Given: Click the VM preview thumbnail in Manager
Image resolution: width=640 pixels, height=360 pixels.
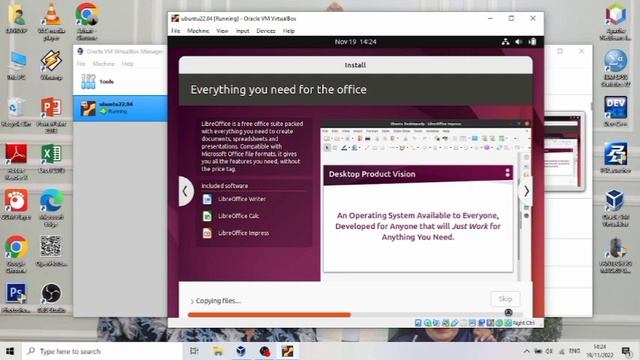Looking at the screenshot, I should (564, 152).
